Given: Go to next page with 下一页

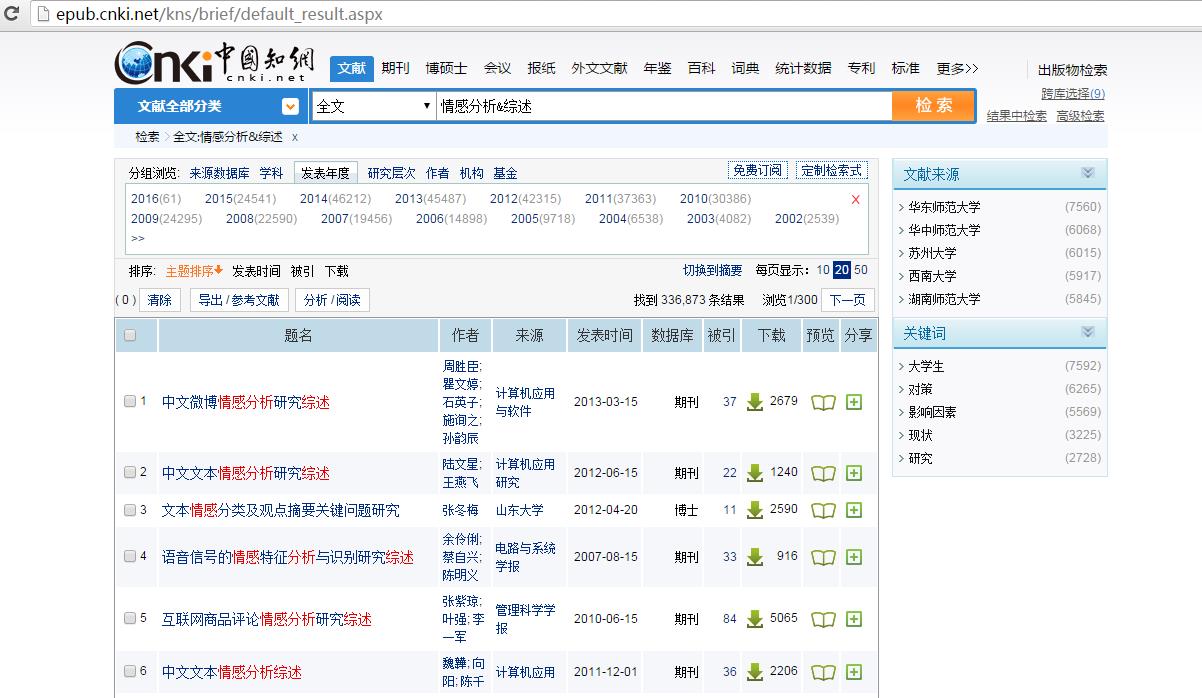Looking at the screenshot, I should click(848, 299).
